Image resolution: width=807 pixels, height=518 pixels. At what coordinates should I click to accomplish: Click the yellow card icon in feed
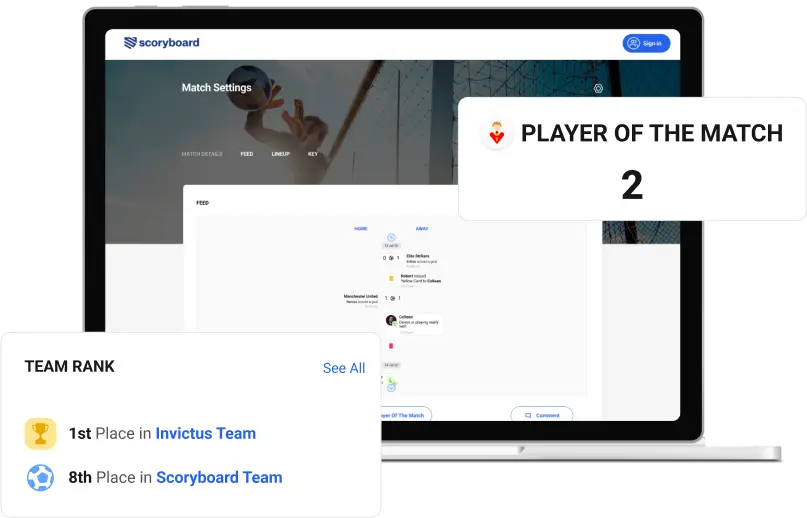coord(391,278)
